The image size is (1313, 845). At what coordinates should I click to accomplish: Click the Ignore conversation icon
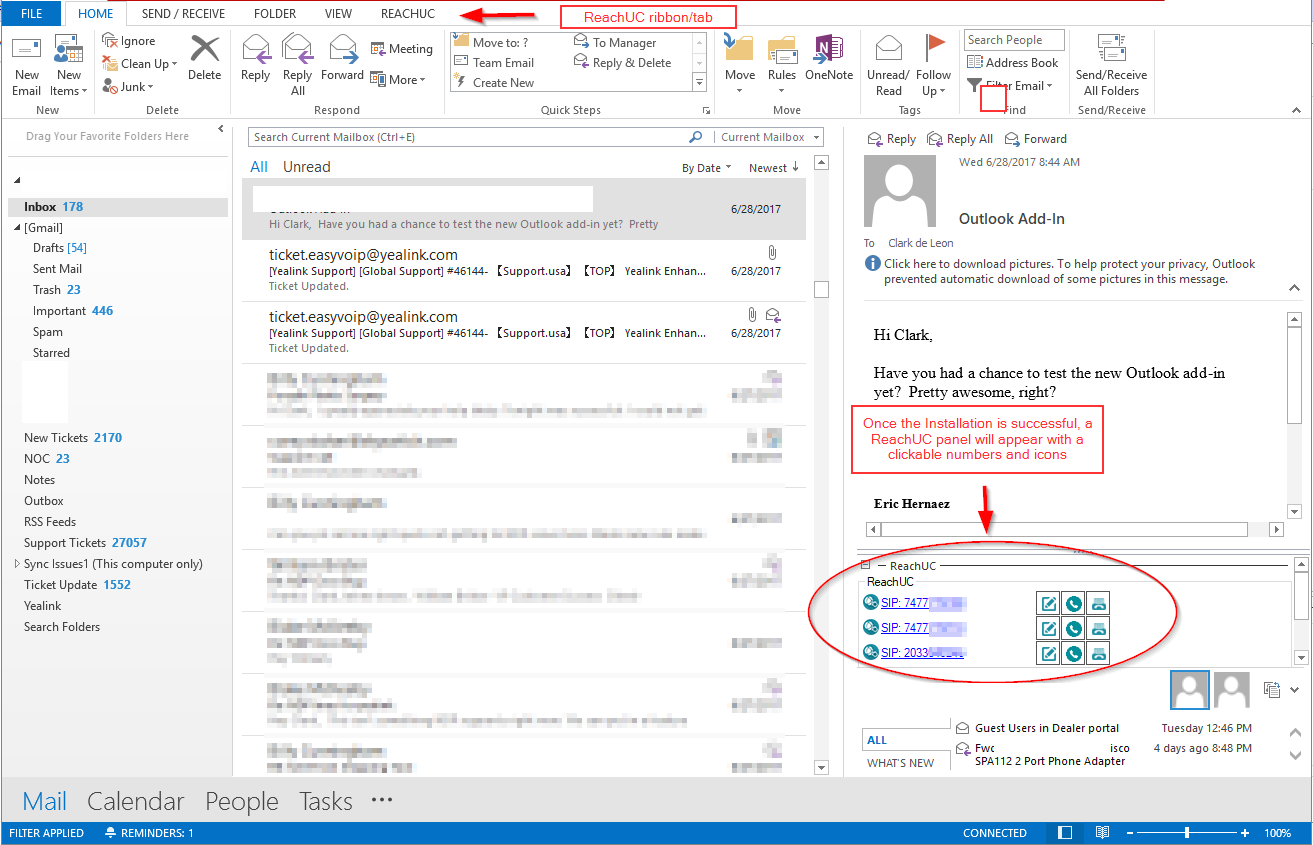111,41
